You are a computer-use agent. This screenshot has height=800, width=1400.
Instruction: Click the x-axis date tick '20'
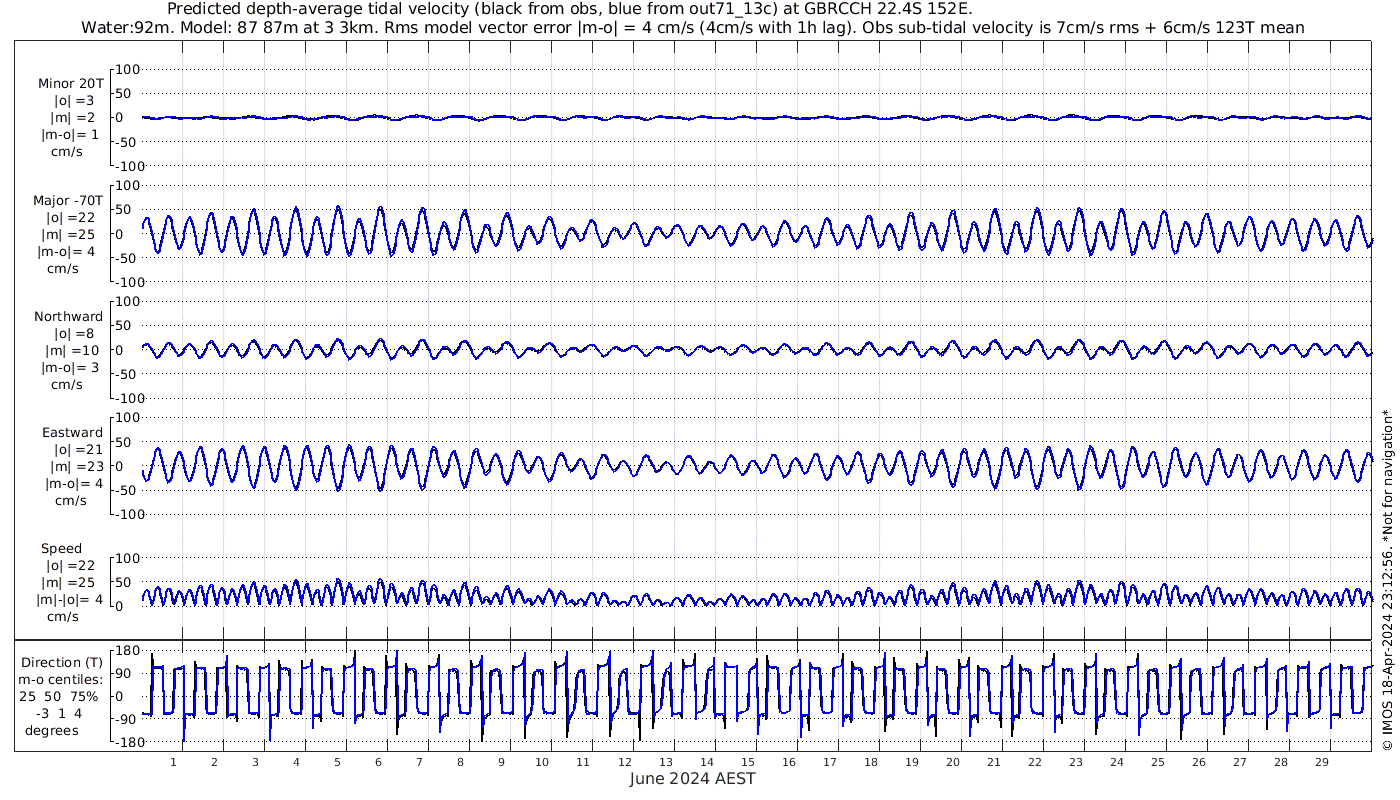952,762
